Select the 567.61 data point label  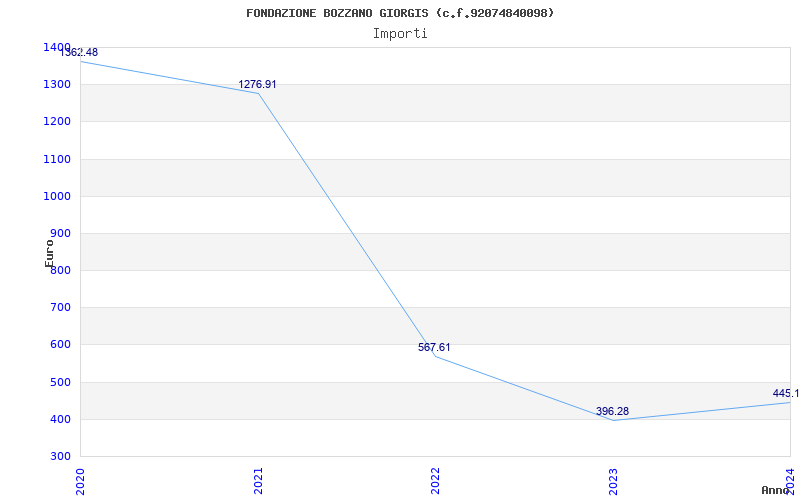click(x=434, y=347)
